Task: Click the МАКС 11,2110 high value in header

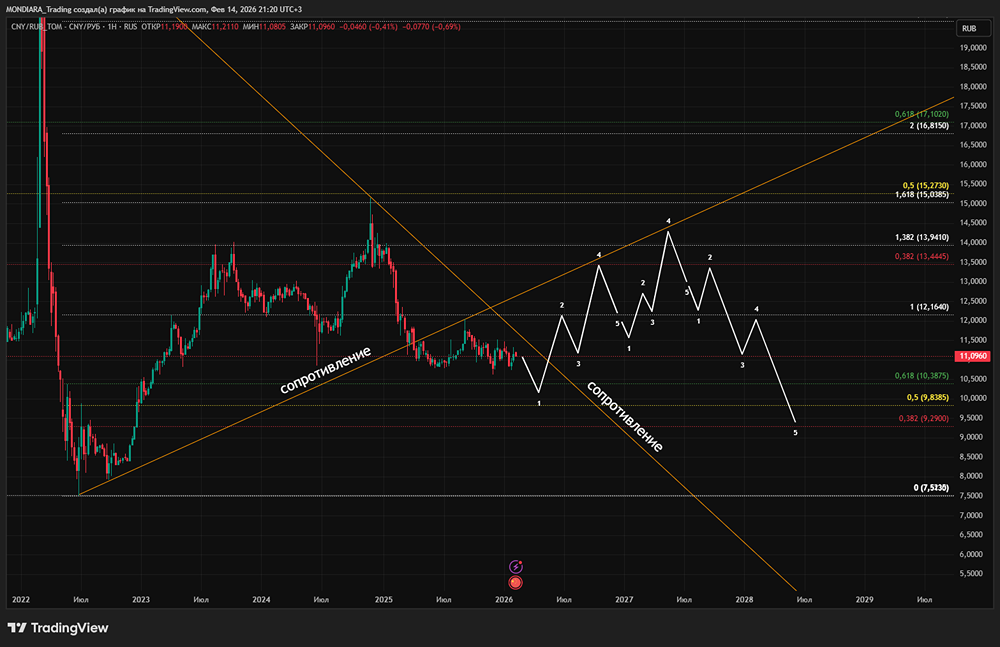Action: coord(215,27)
